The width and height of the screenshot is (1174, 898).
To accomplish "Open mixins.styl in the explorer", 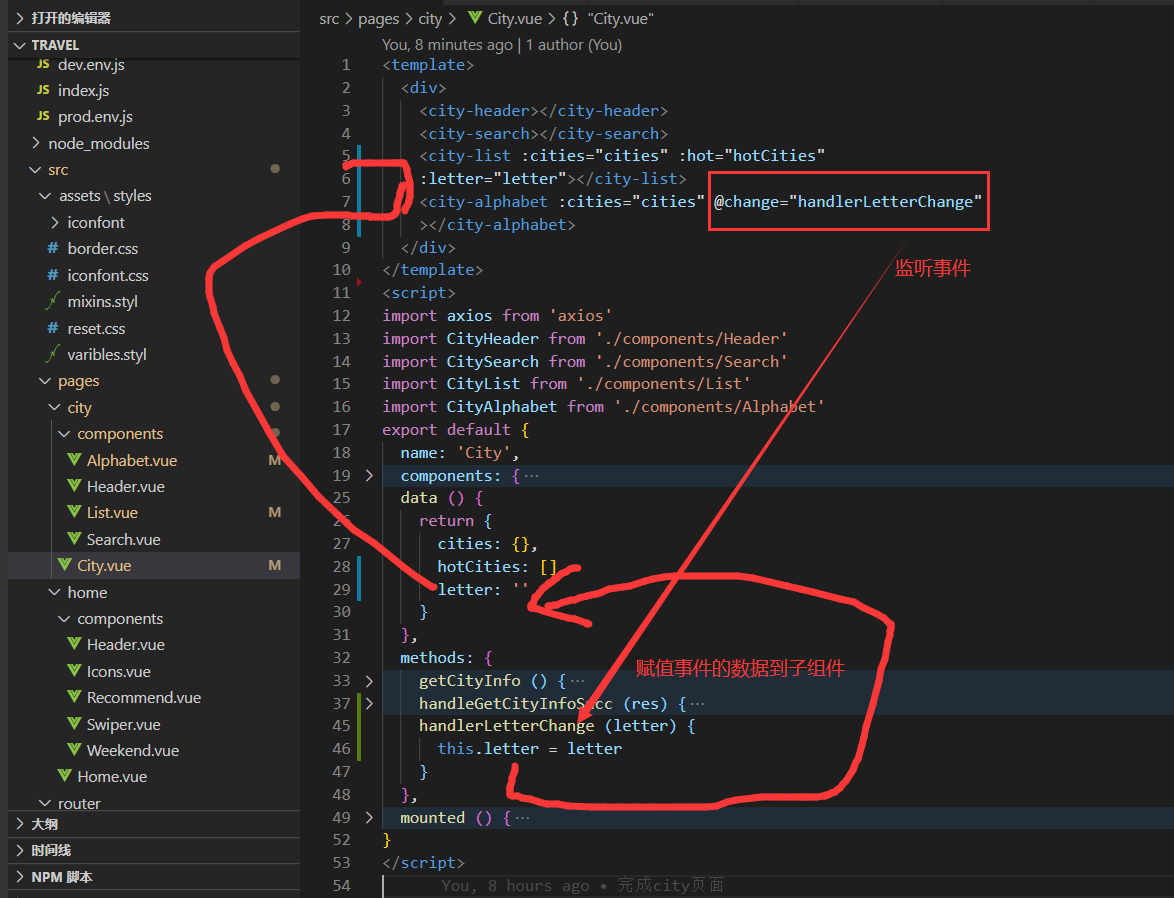I will (x=103, y=302).
